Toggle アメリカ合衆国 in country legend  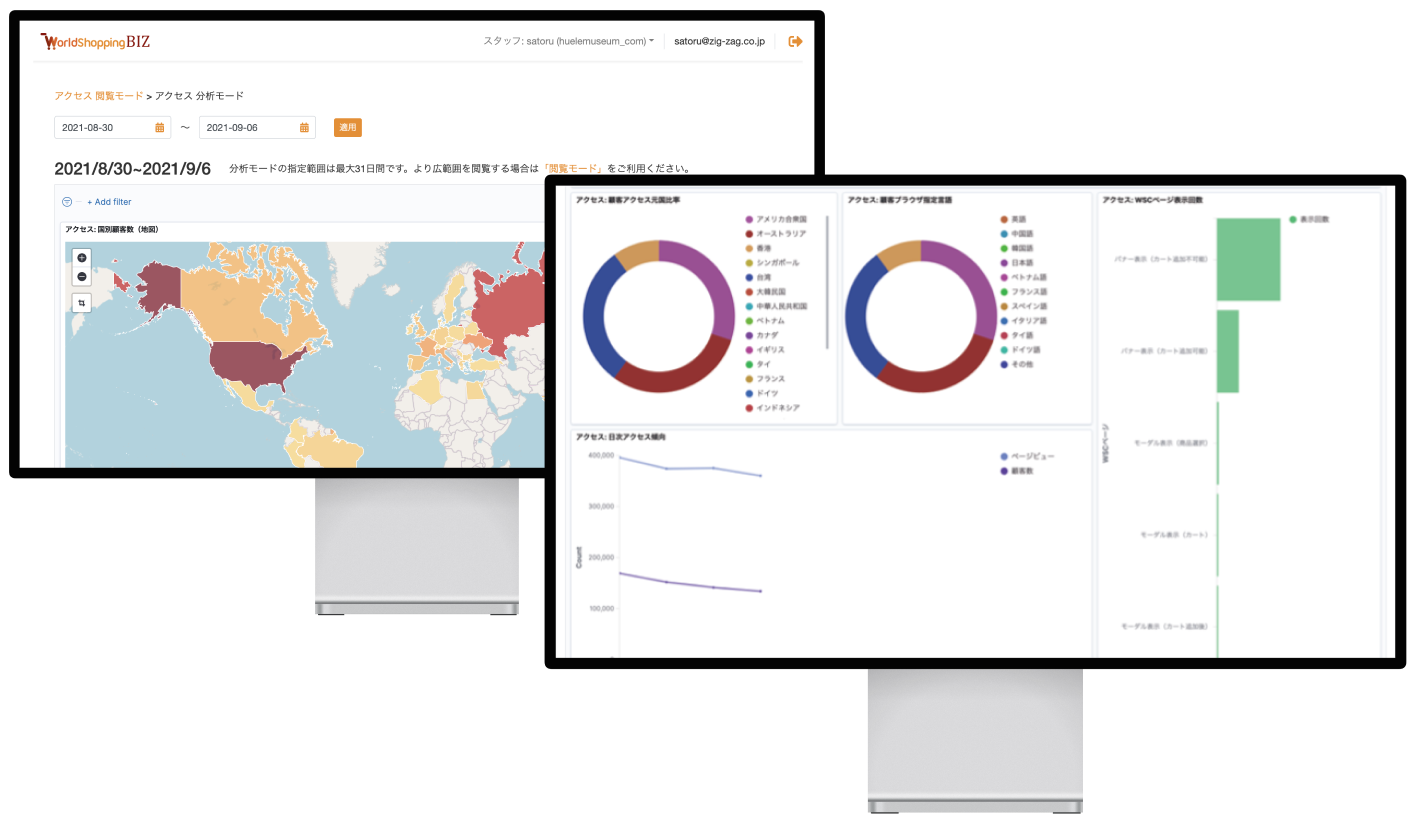[776, 219]
